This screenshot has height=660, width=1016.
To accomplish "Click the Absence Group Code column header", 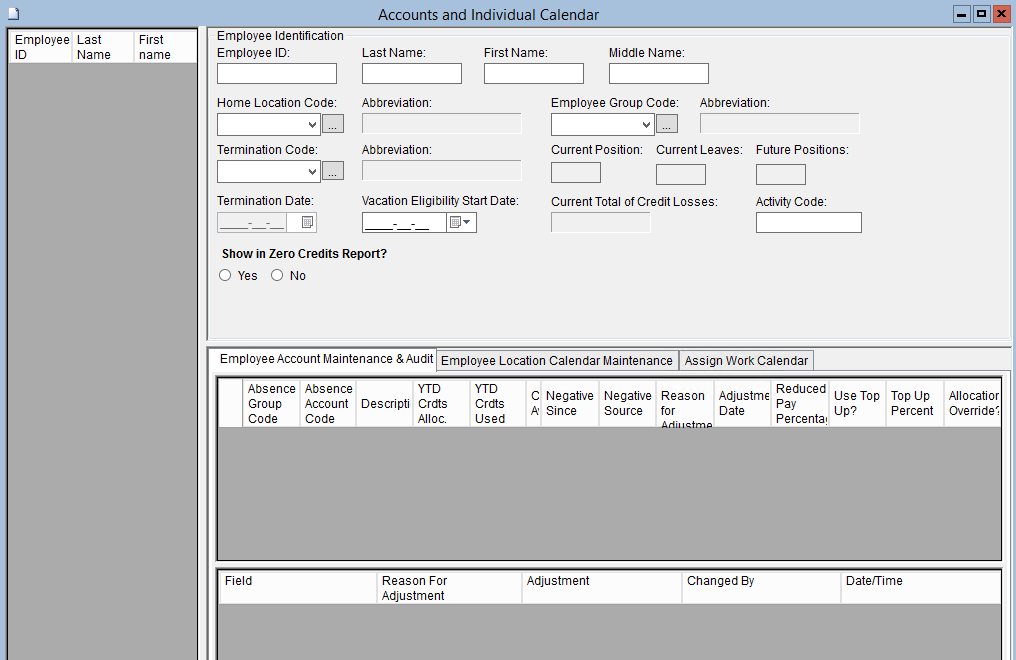I will coord(271,403).
